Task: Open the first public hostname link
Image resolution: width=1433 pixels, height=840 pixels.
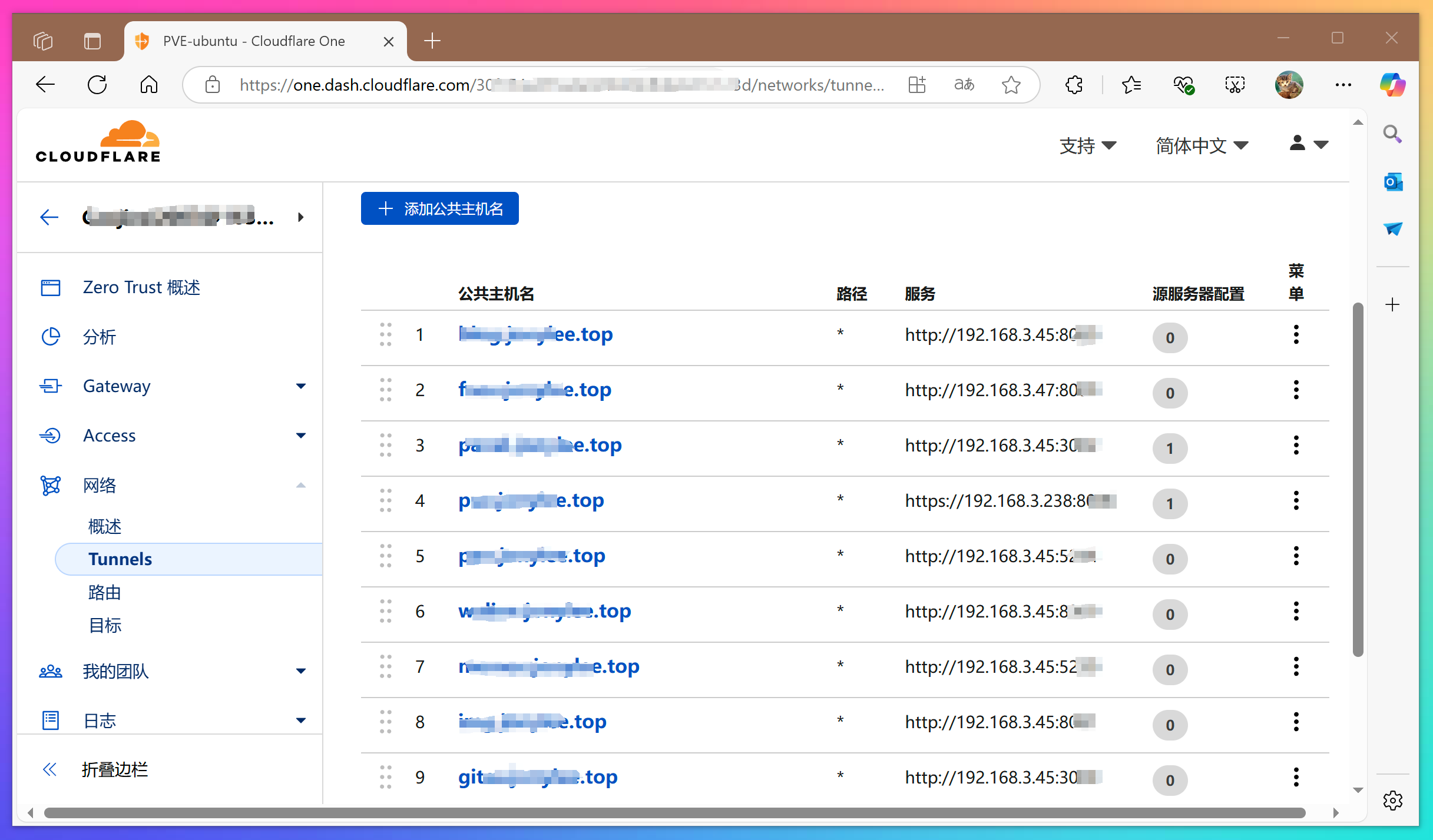Action: [535, 334]
